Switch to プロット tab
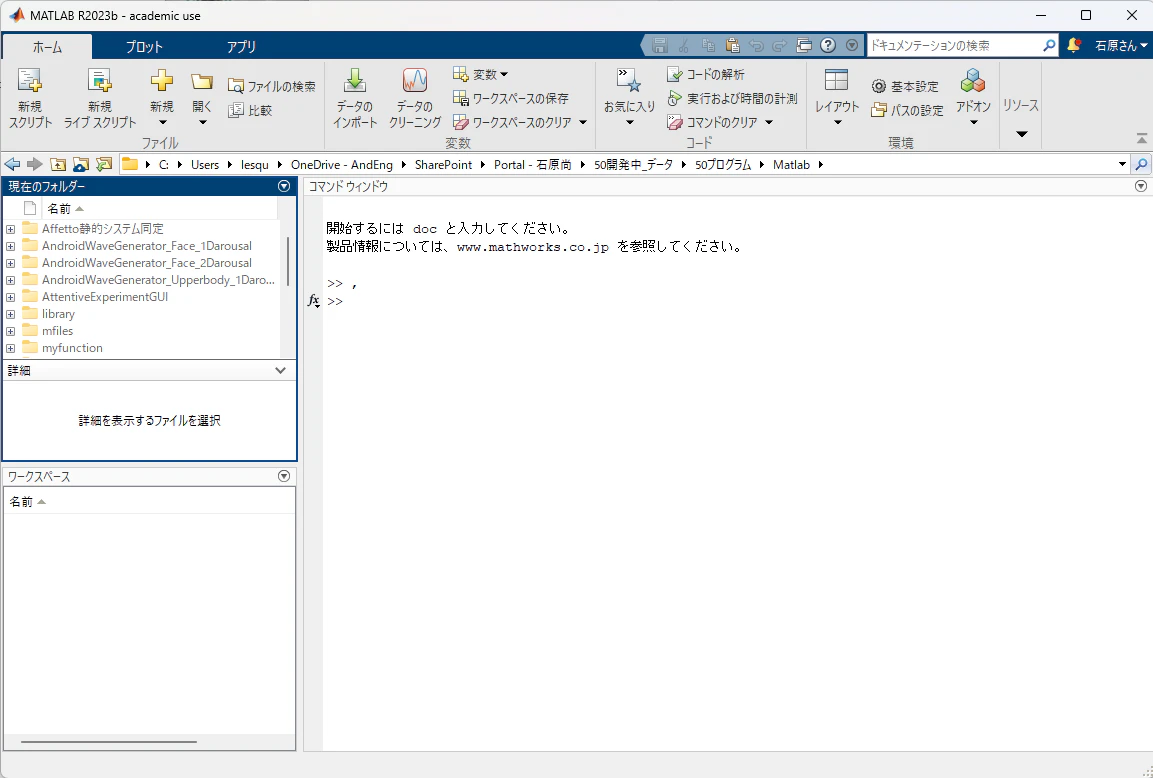This screenshot has width=1153, height=778. [x=143, y=46]
